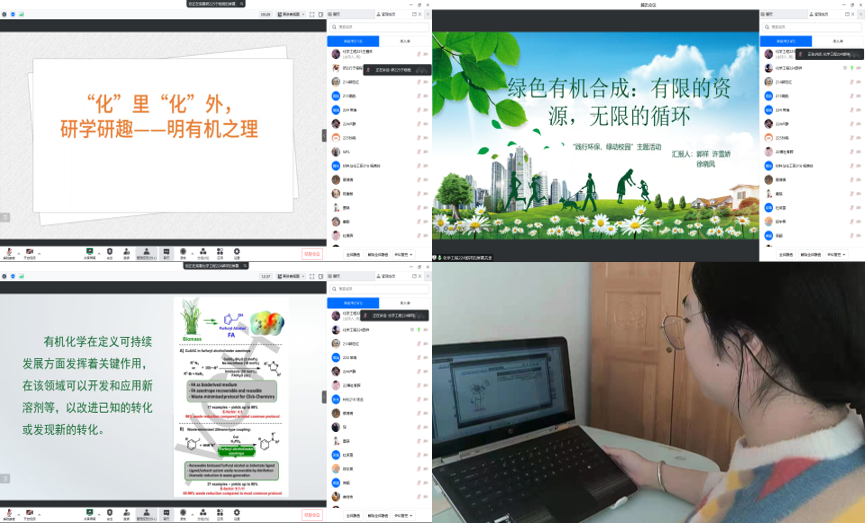Click Unmute All button in top-right member panel

click(x=809, y=255)
